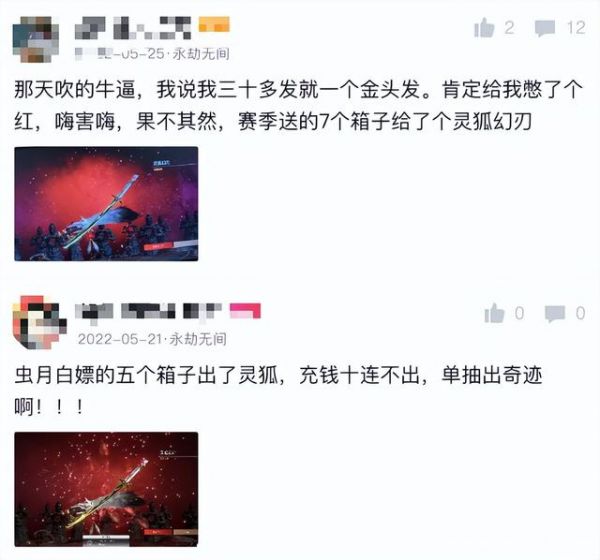Screen dimensions: 600x560
Task: Open second post text about 单抽出奇迹
Action: pyautogui.click(x=278, y=390)
